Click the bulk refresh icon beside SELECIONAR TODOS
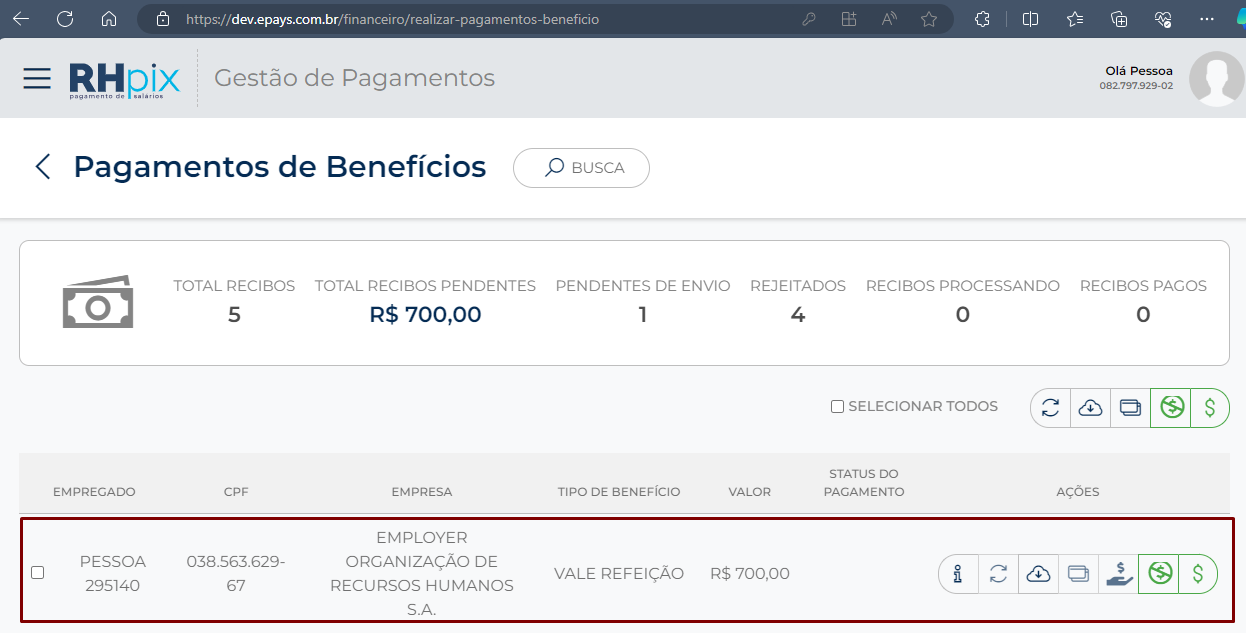 pyautogui.click(x=1050, y=408)
